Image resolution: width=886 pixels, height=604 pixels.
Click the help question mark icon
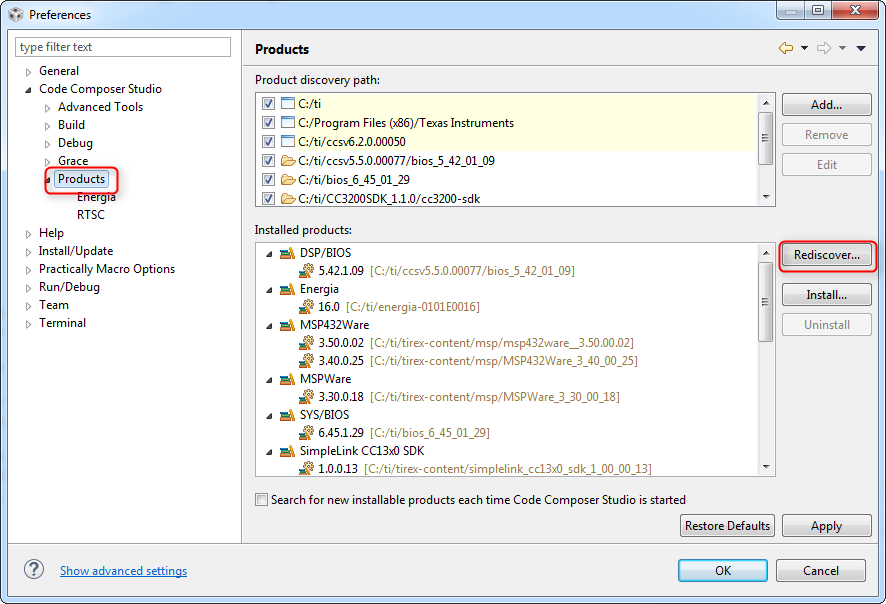[x=34, y=570]
